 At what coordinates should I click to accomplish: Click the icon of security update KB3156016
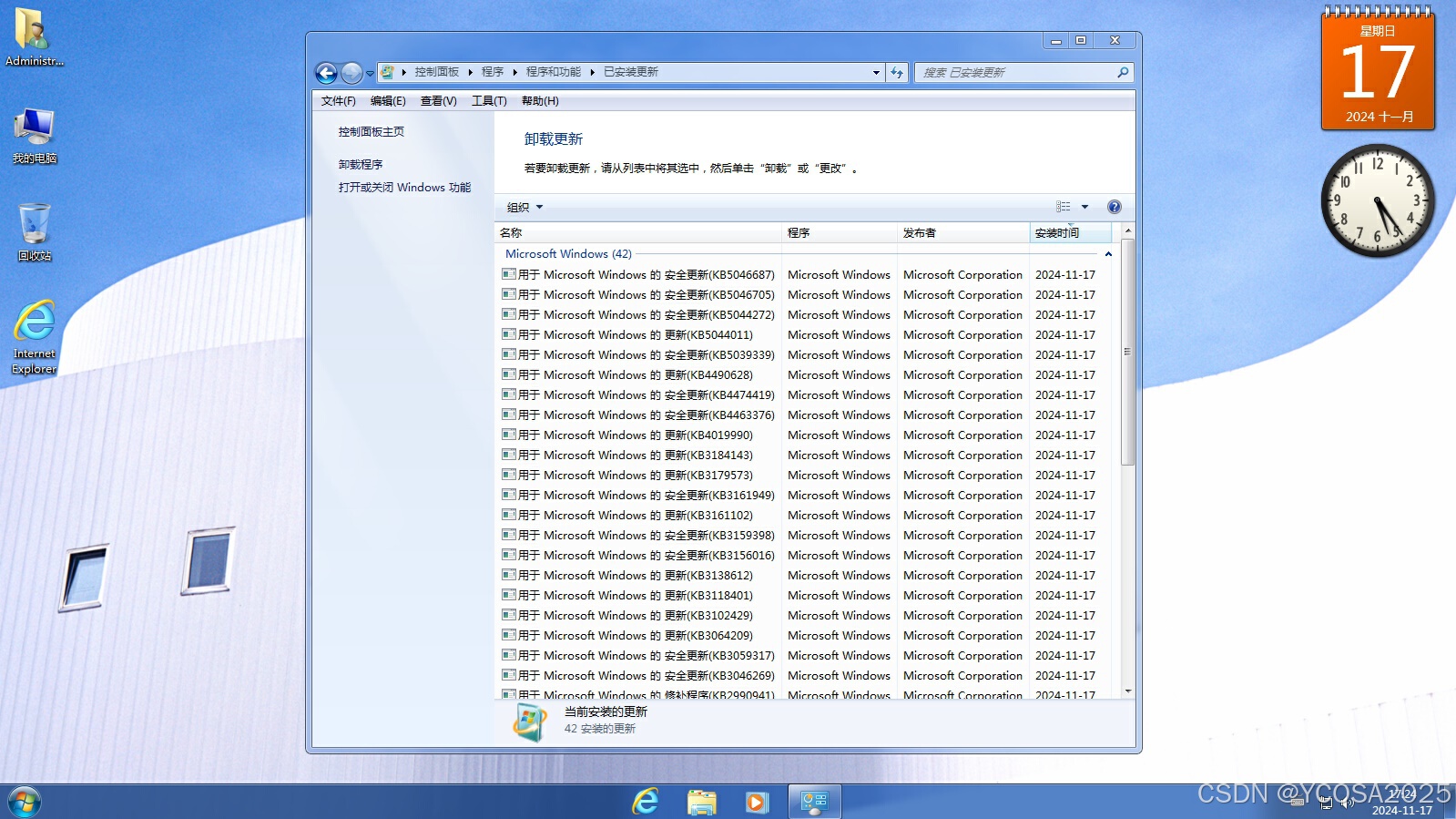click(509, 555)
